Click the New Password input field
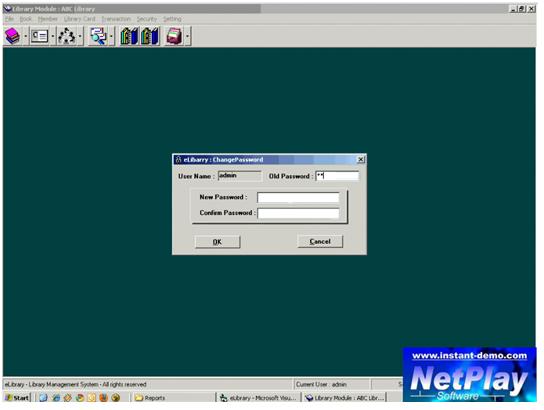 point(298,198)
